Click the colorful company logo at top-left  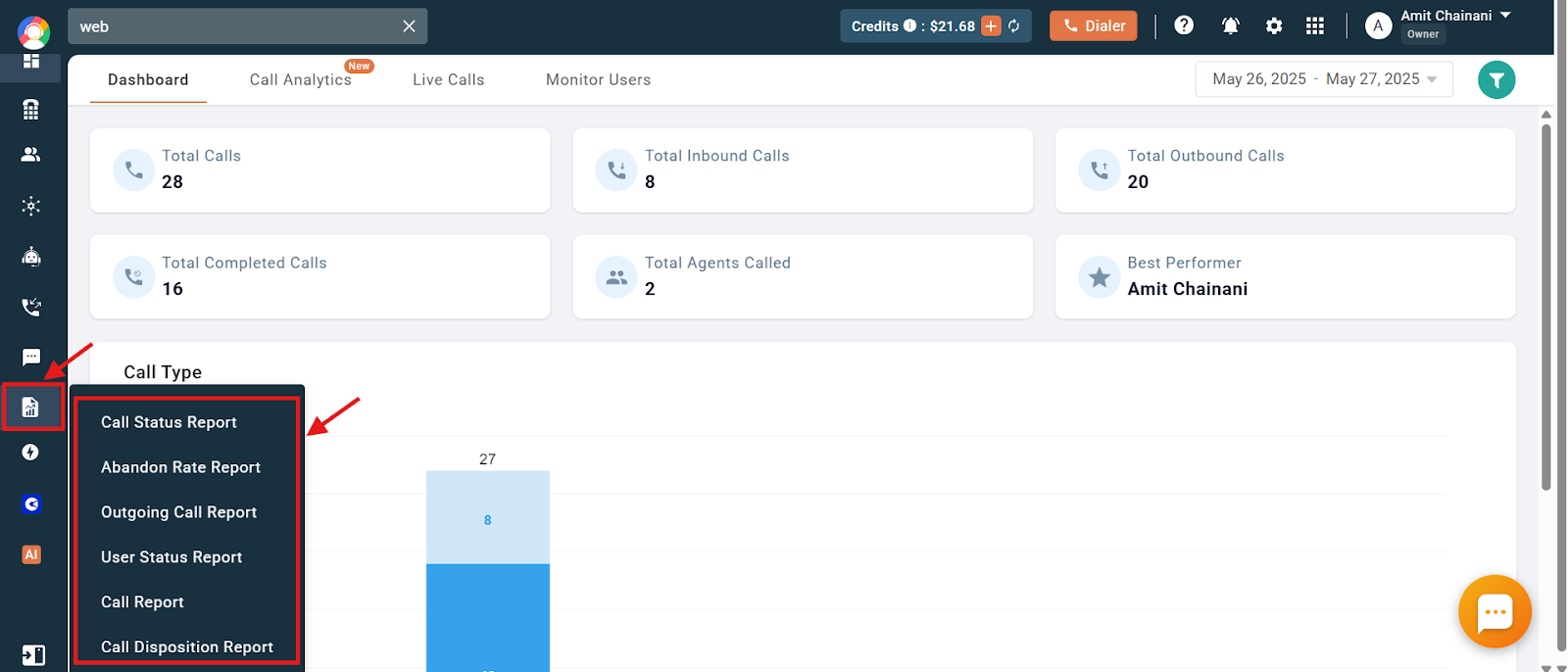click(x=33, y=32)
